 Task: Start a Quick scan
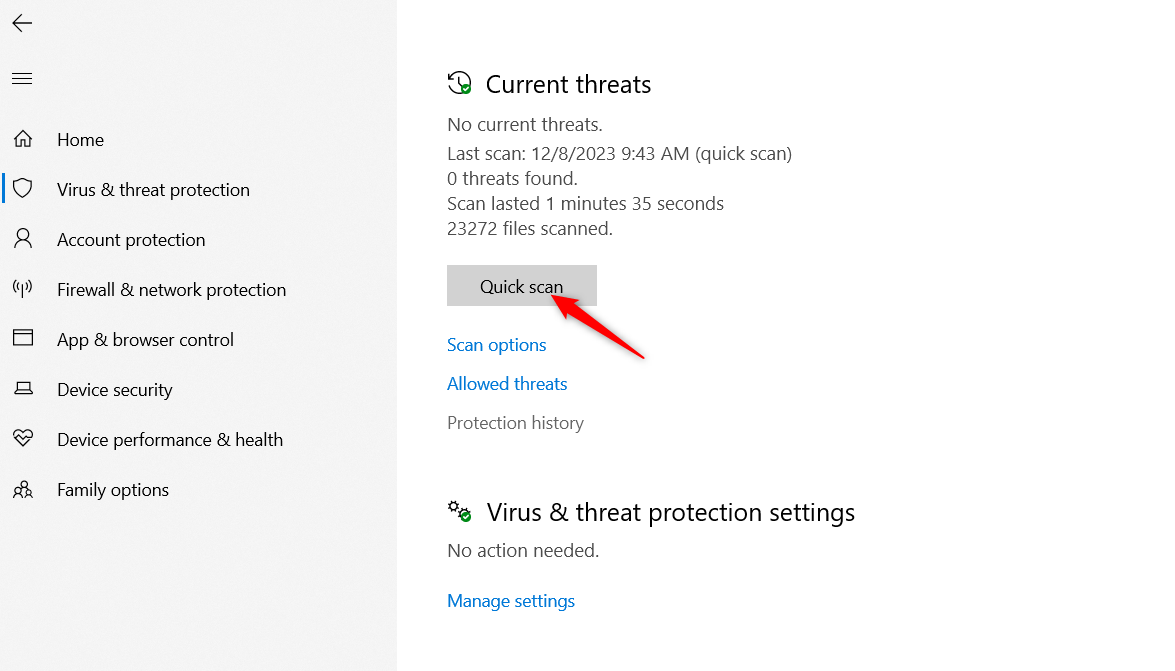click(521, 285)
